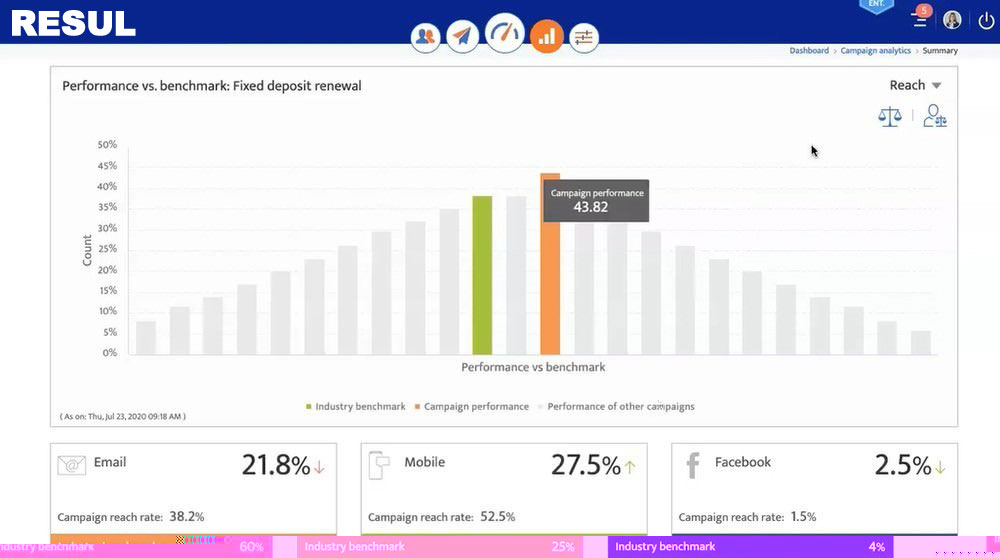Click the power logout icon
This screenshot has width=1000, height=558.
click(986, 21)
